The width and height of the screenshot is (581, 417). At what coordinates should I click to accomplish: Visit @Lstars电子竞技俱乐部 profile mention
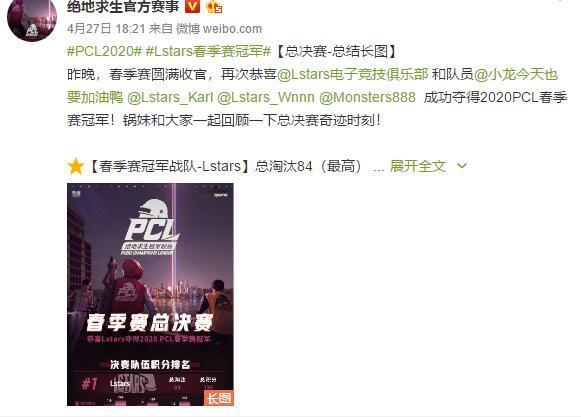(352, 75)
